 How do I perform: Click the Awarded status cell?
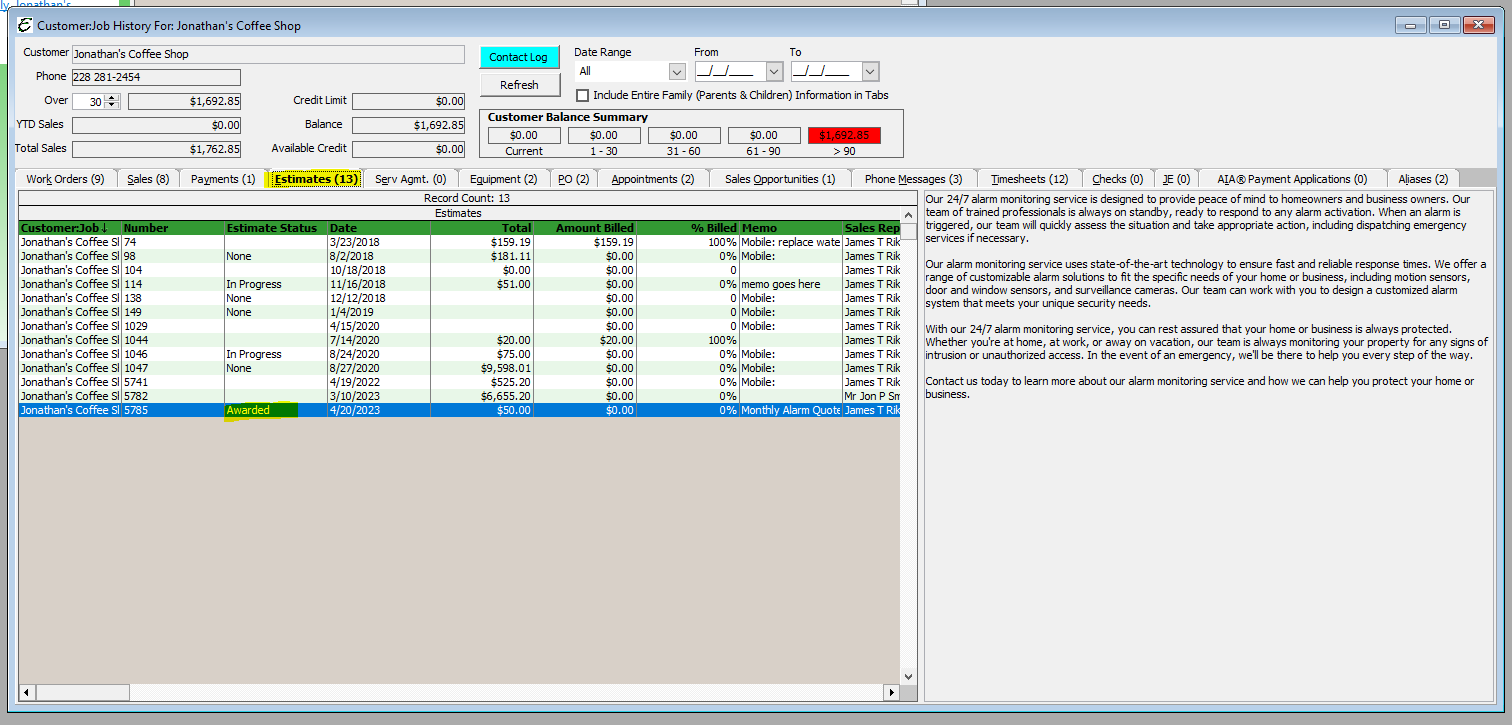pyautogui.click(x=260, y=410)
